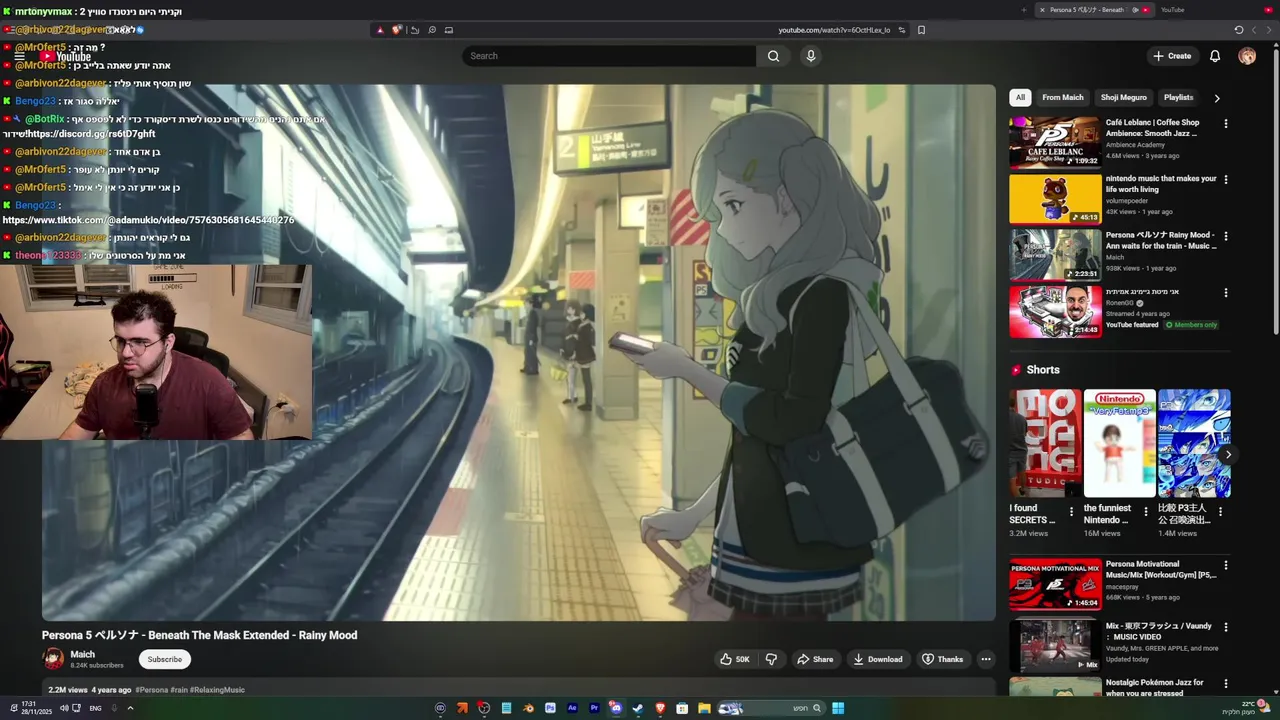Open After Effects from the taskbar
This screenshot has width=1280, height=720.
tap(572, 708)
